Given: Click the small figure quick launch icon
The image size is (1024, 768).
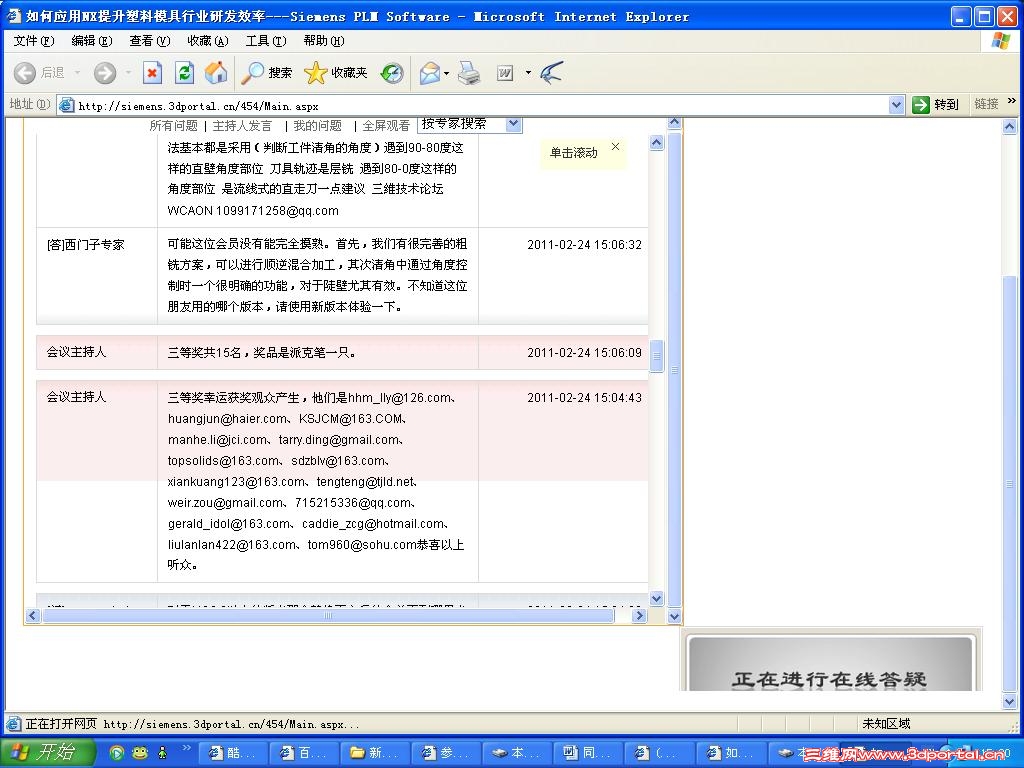Looking at the screenshot, I should 162,753.
